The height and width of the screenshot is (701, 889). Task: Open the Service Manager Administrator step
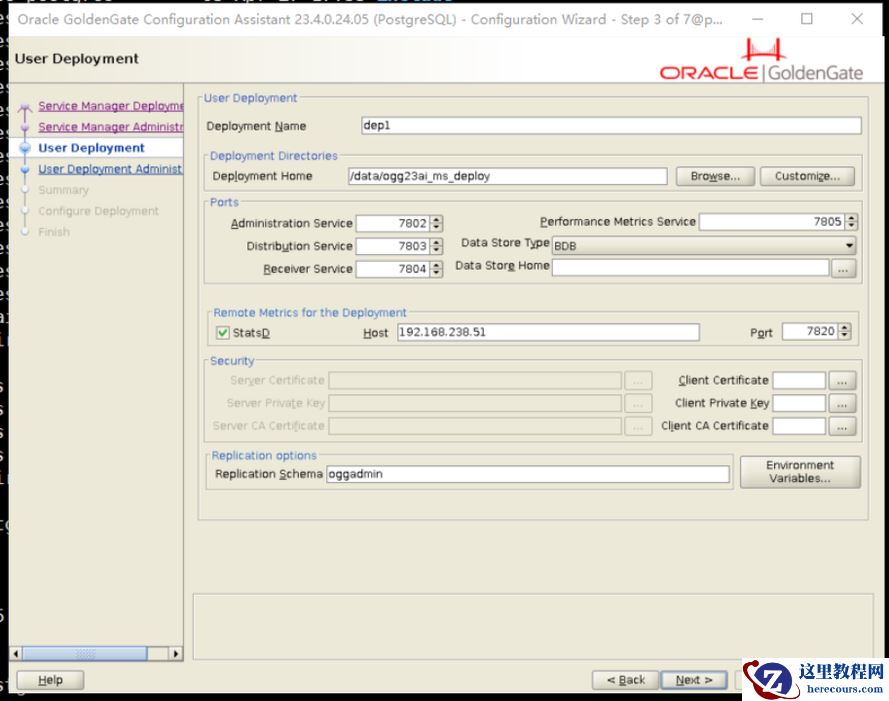point(110,127)
